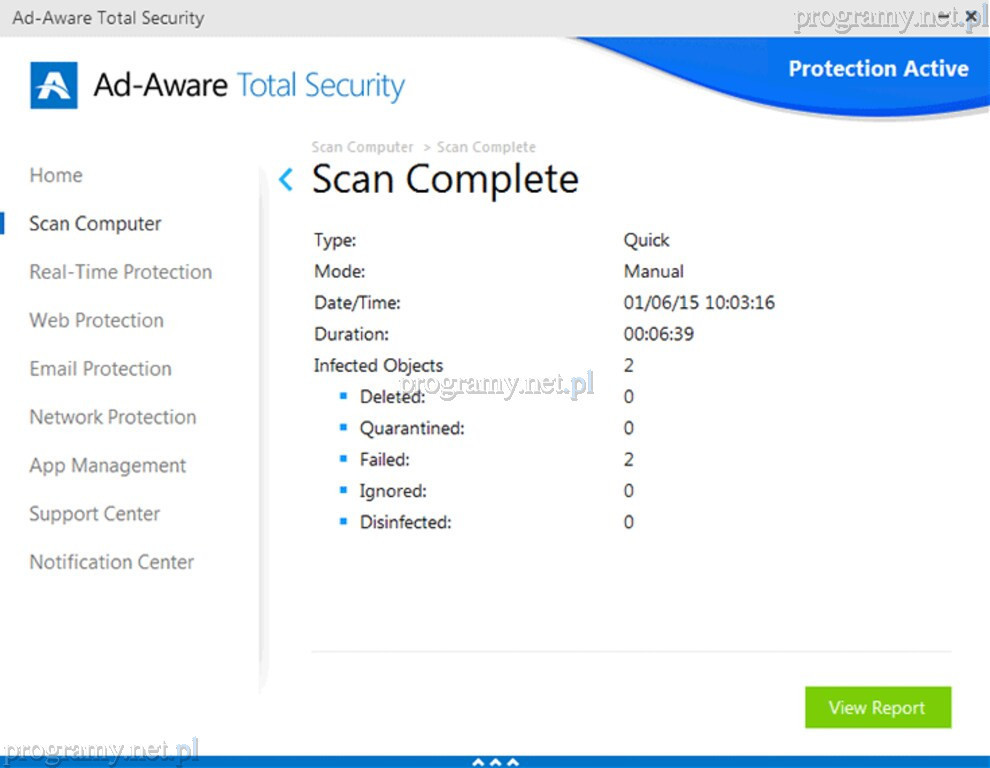The width and height of the screenshot is (990, 768).
Task: Go back using the blue left chevron
Action: pos(286,180)
